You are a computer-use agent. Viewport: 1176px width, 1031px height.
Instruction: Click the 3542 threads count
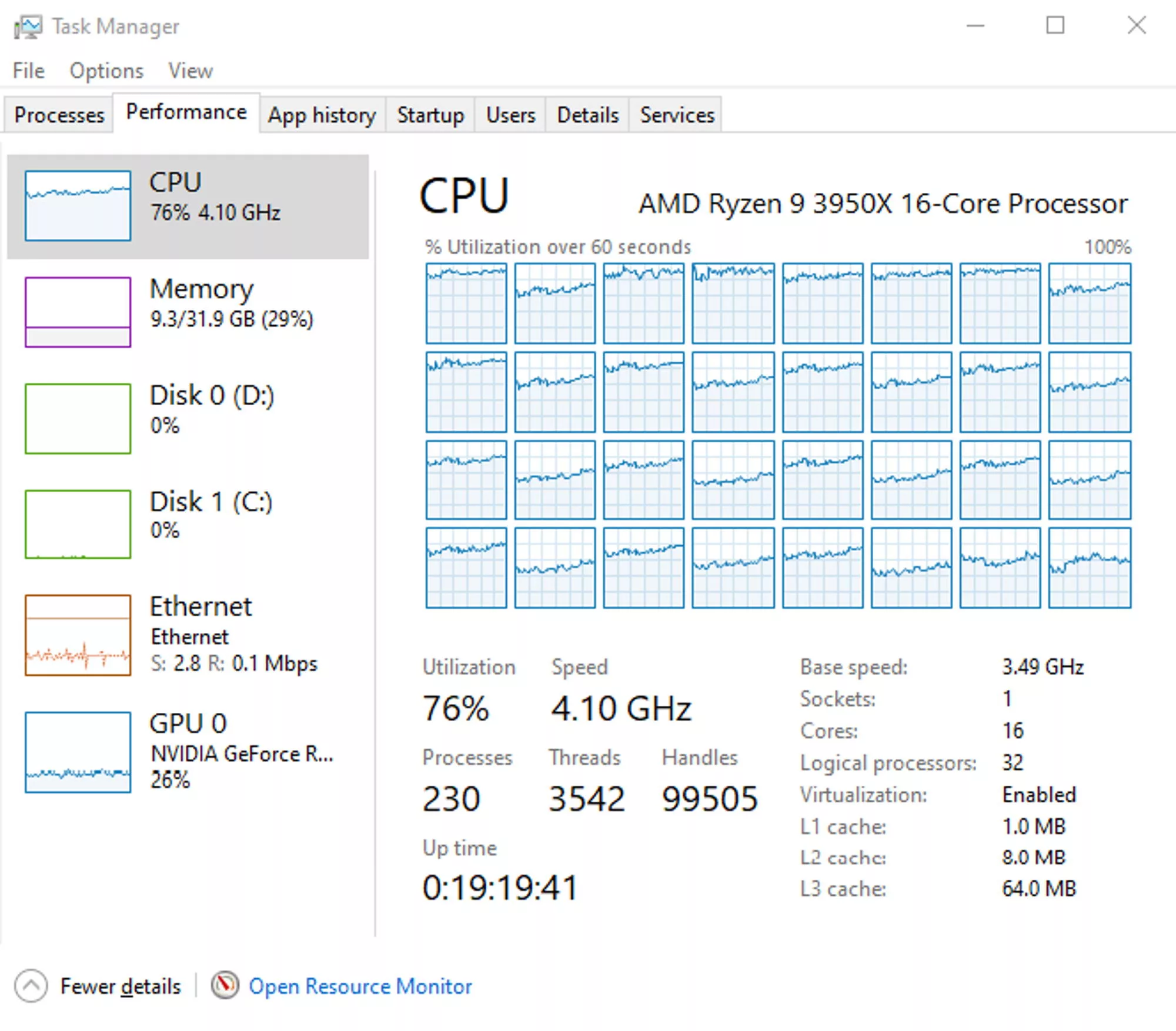pos(587,799)
